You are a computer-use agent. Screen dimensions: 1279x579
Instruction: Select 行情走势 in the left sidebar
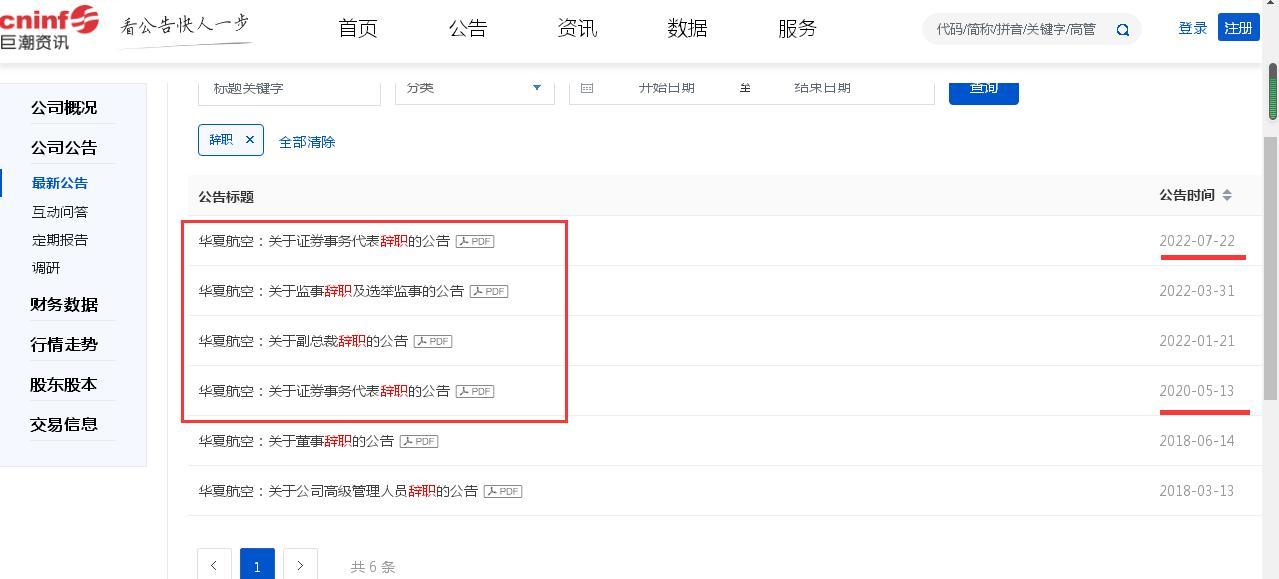click(x=64, y=345)
